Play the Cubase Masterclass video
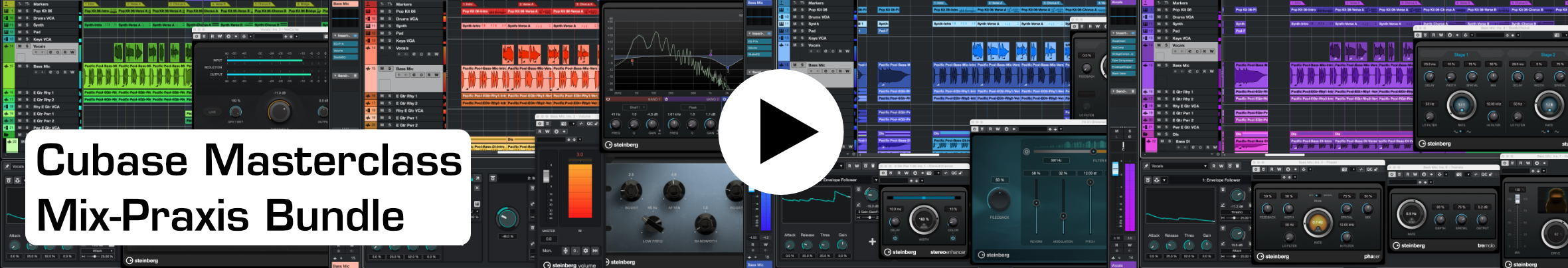The image size is (1568, 268). [x=781, y=132]
